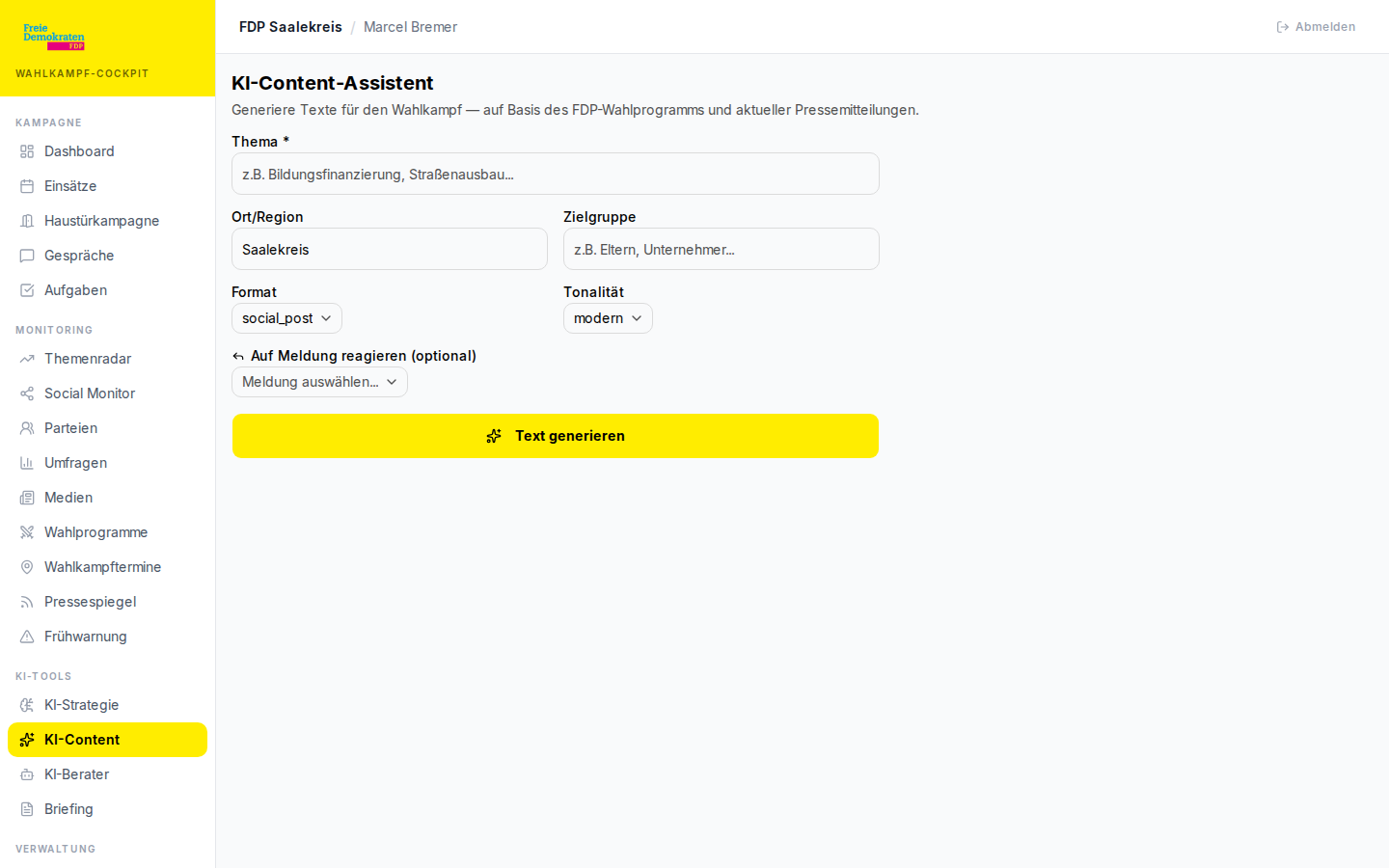Go to Parteien page
1389x868 pixels.
pyautogui.click(x=107, y=428)
